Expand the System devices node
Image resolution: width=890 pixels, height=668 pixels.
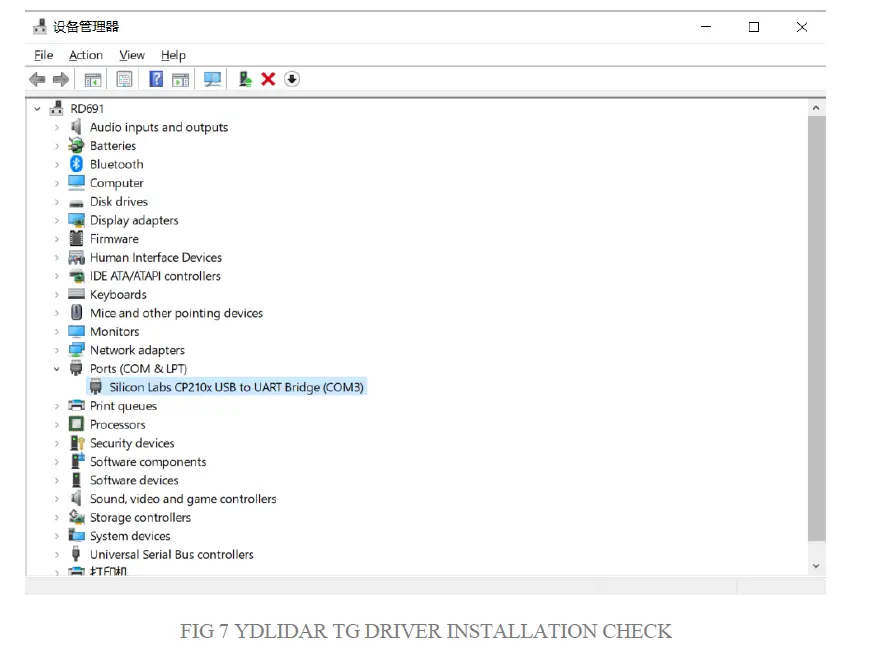(57, 536)
